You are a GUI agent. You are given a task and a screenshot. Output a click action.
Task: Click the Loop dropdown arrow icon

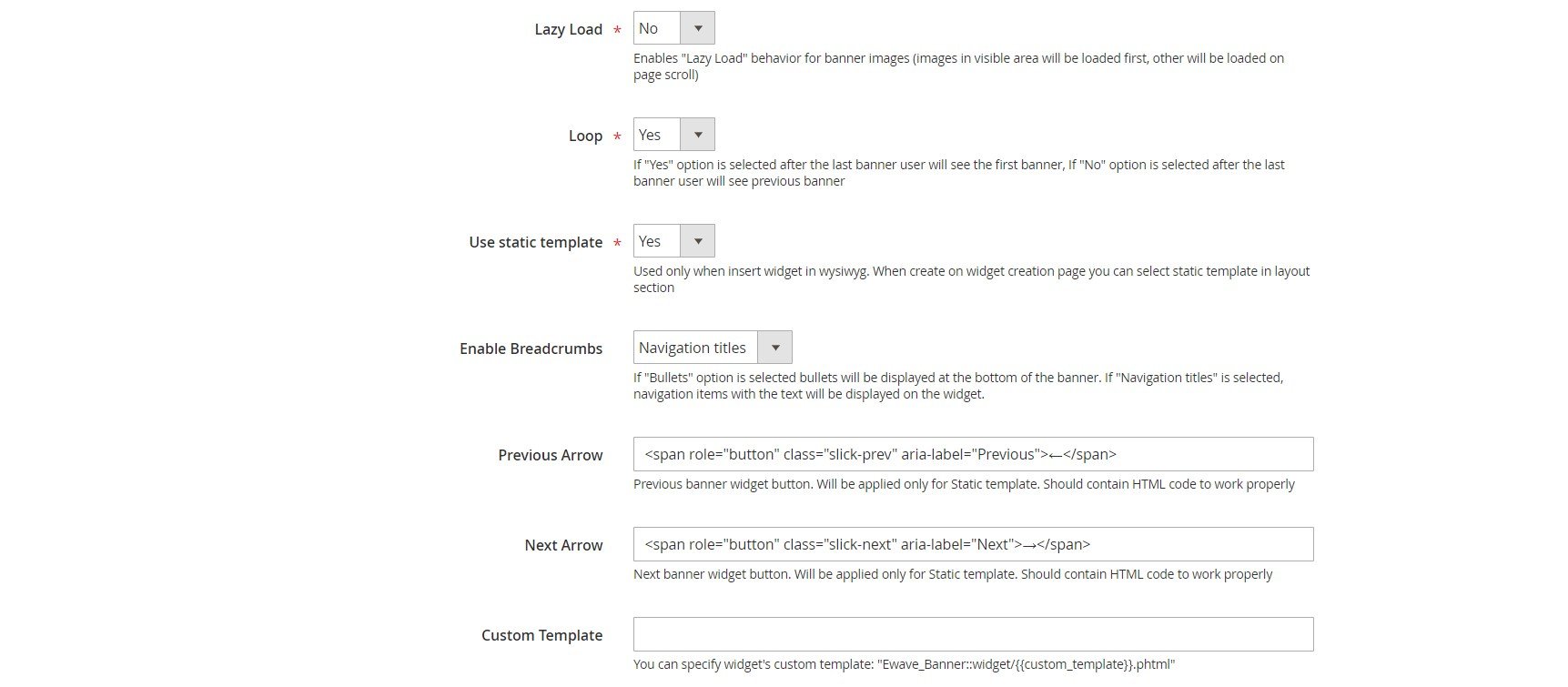point(698,135)
